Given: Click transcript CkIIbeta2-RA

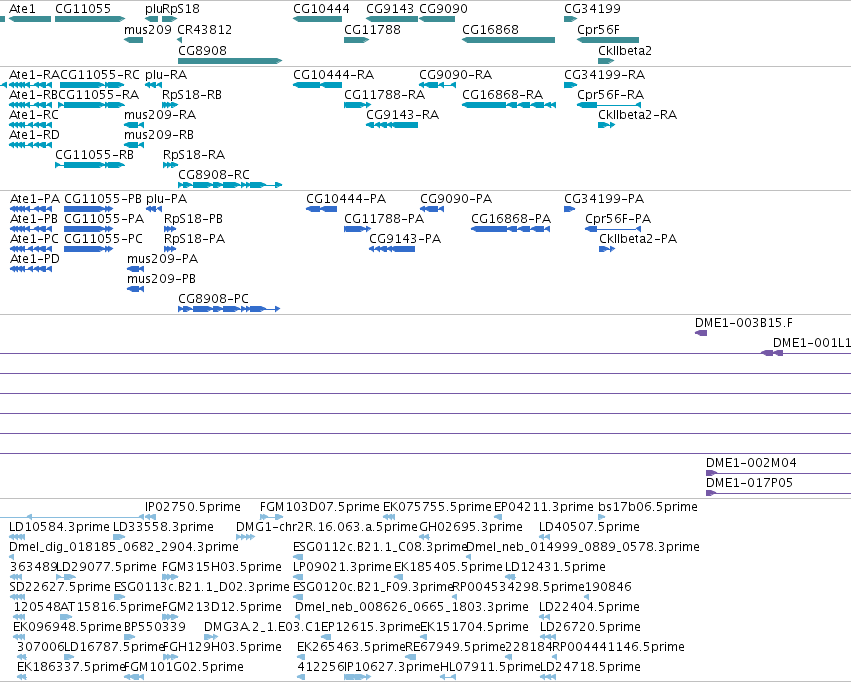Looking at the screenshot, I should coord(606,125).
